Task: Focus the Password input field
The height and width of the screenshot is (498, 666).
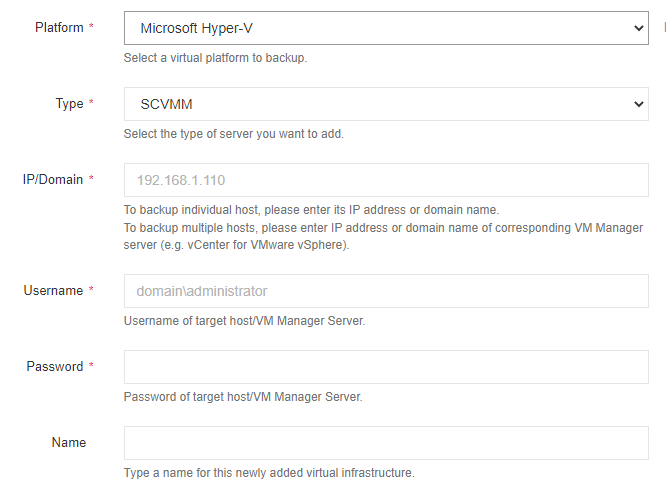Action: click(385, 367)
